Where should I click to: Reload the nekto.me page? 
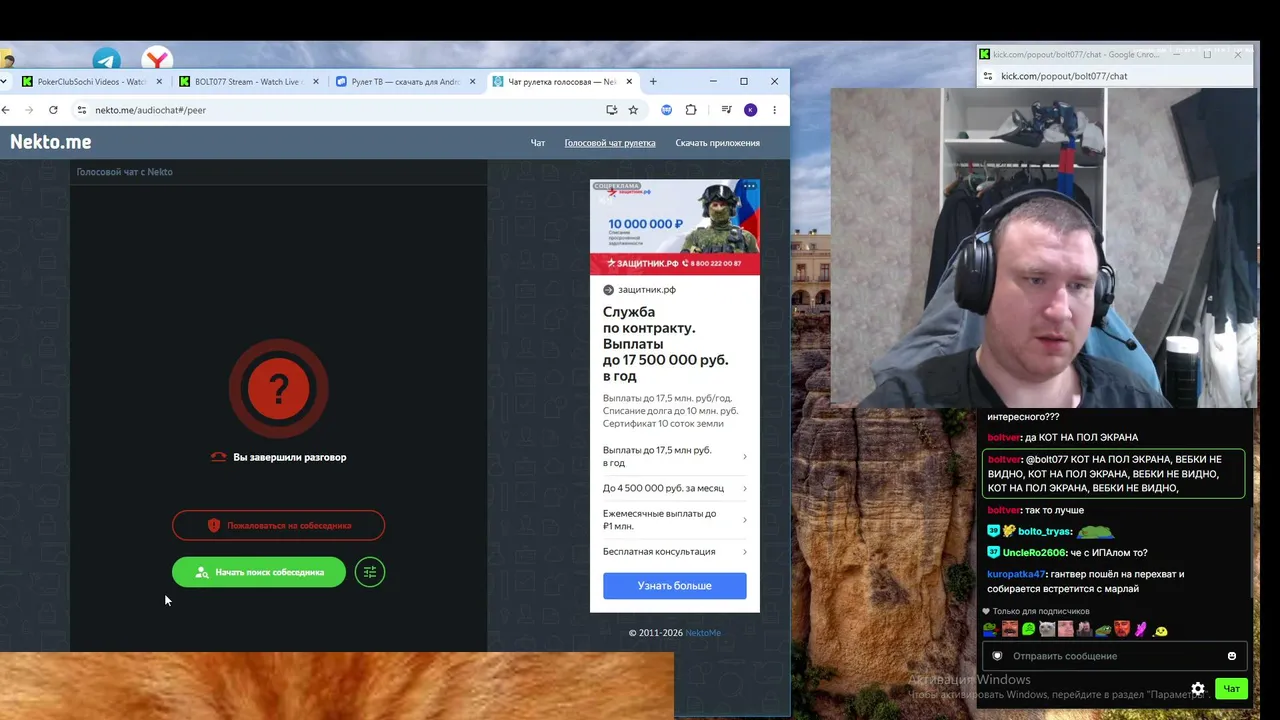point(53,110)
